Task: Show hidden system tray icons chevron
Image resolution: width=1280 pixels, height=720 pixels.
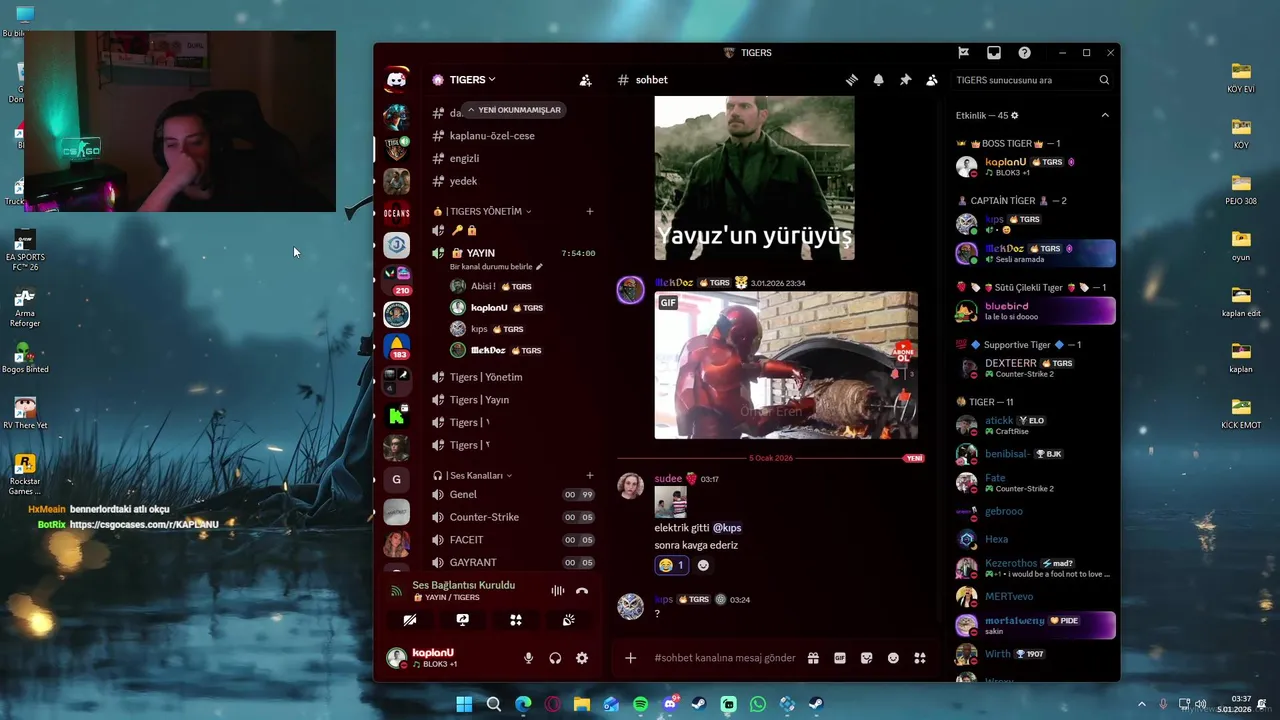Action: coord(1141,704)
